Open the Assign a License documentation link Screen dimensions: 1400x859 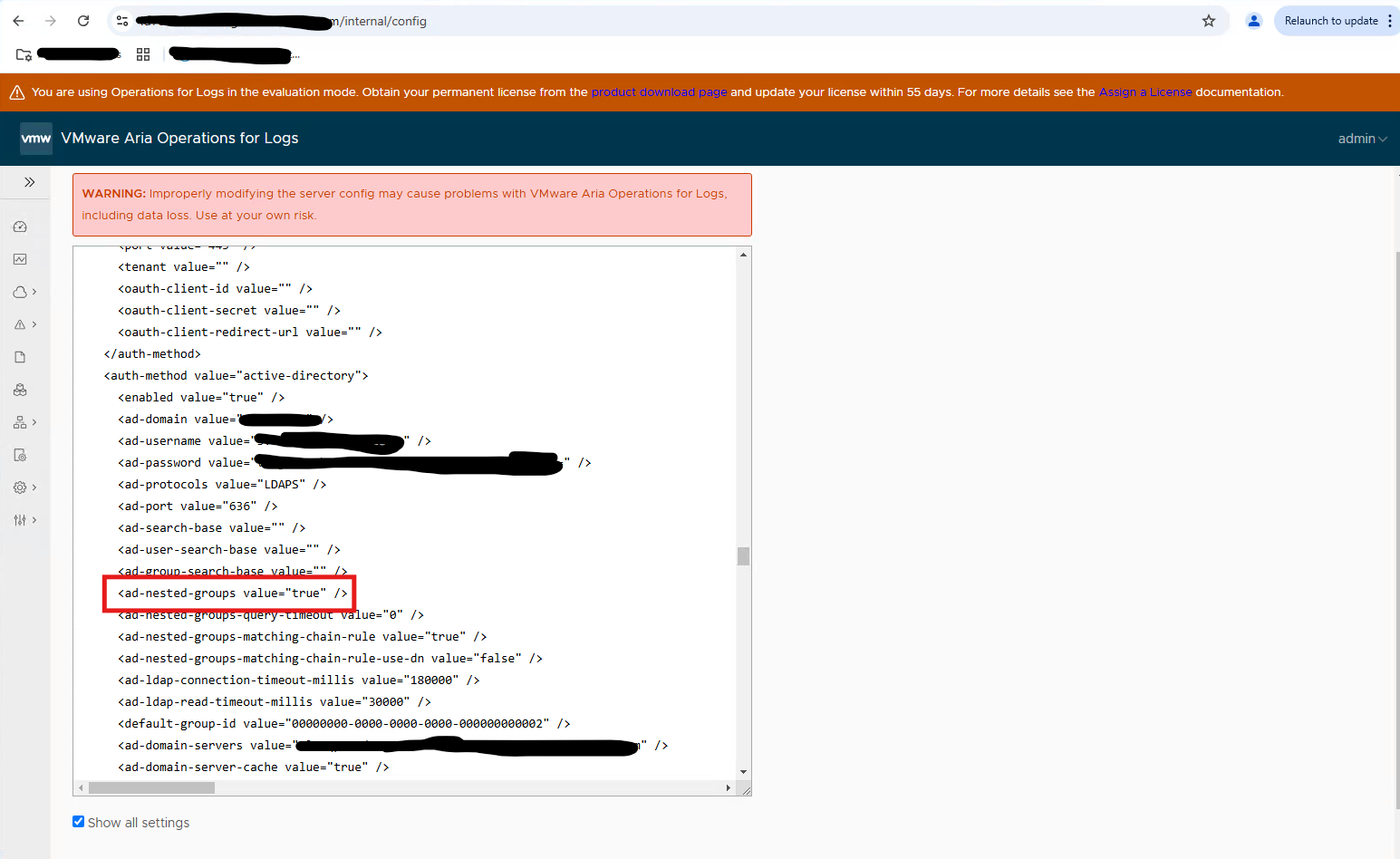pos(1144,92)
